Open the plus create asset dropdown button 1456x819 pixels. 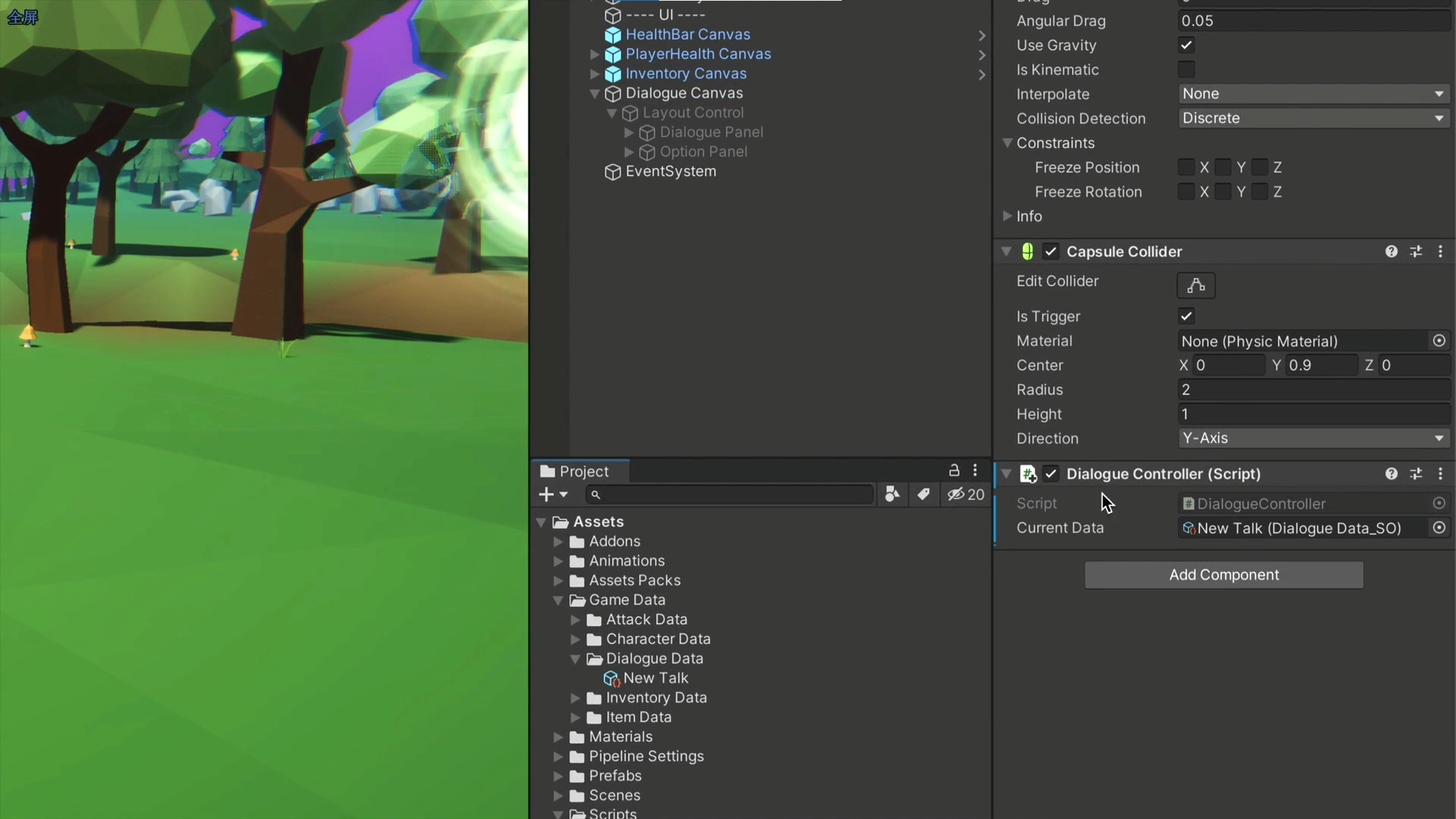tap(553, 494)
